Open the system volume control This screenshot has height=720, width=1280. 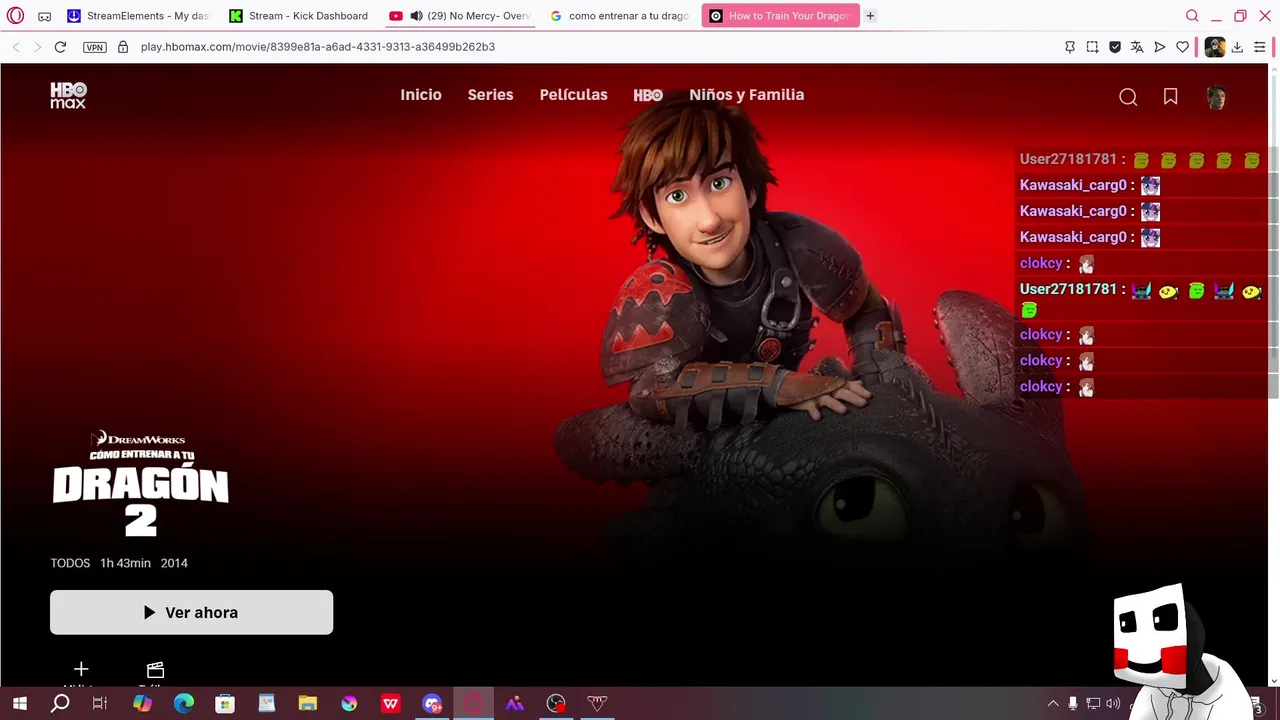click(1113, 704)
